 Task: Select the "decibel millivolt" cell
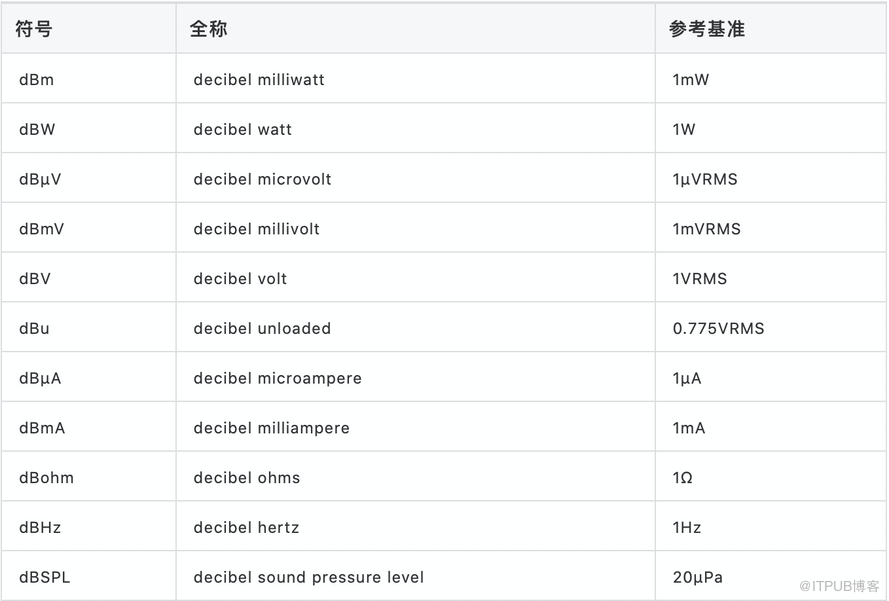tap(256, 229)
